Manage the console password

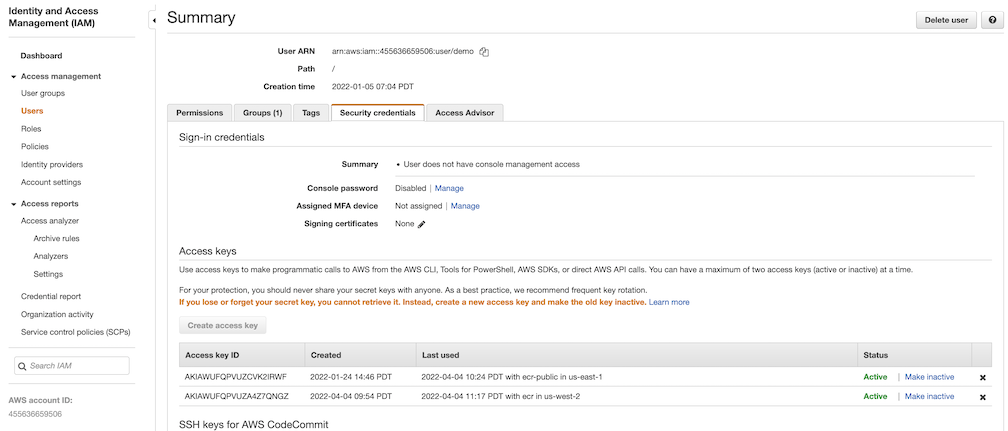click(449, 188)
